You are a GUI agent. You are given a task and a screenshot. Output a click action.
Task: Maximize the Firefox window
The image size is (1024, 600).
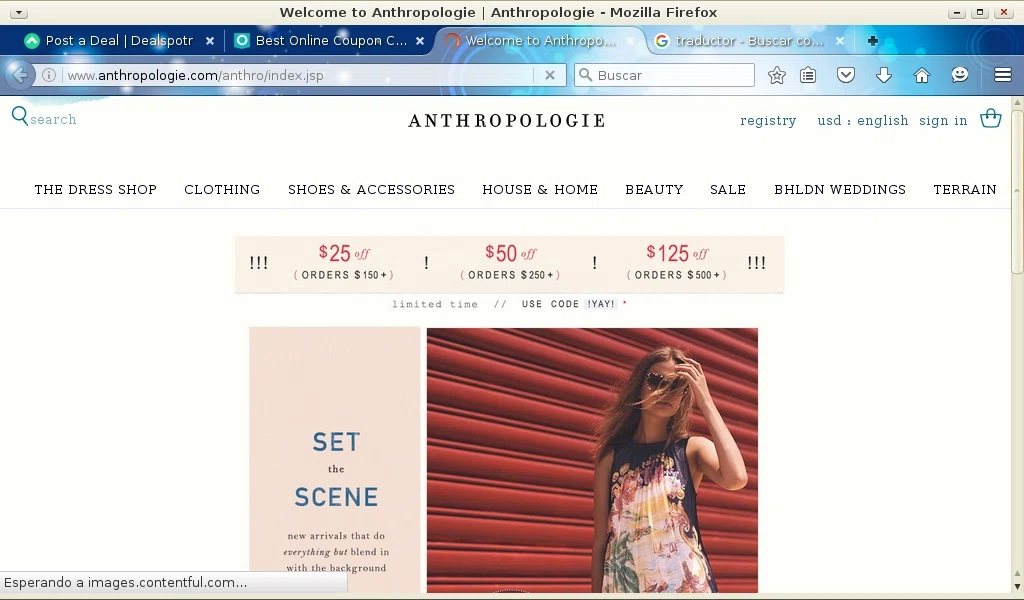(980, 12)
